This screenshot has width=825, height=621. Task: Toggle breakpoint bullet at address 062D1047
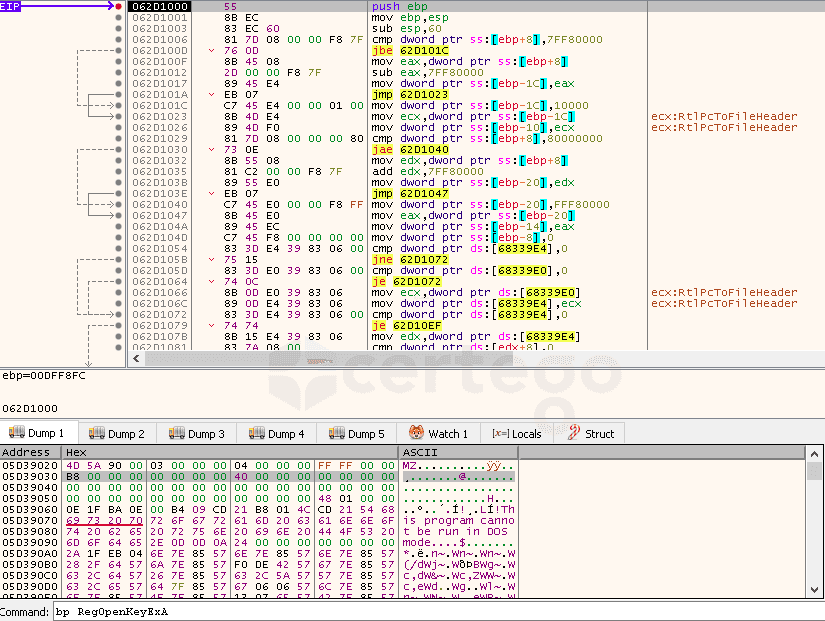(119, 215)
